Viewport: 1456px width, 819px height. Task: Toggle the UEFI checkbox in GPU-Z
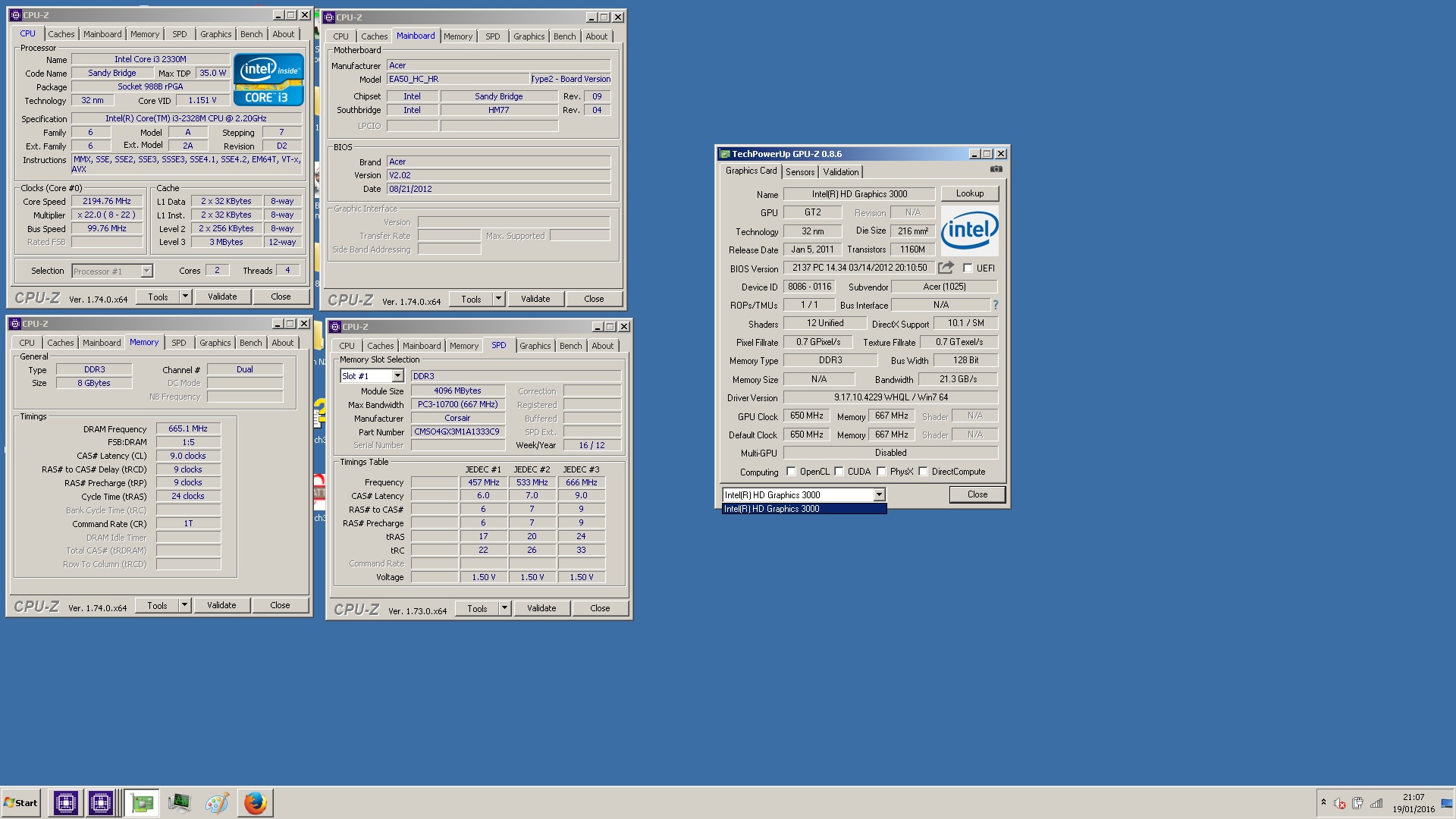coord(968,268)
